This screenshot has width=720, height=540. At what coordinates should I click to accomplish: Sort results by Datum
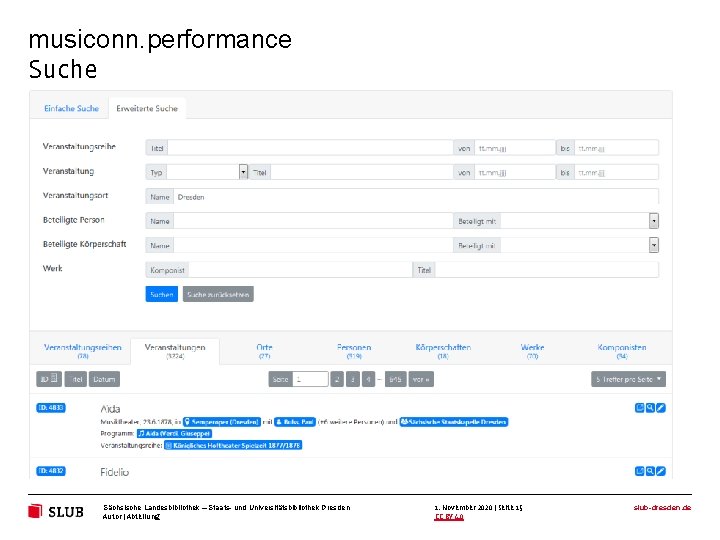[x=104, y=379]
